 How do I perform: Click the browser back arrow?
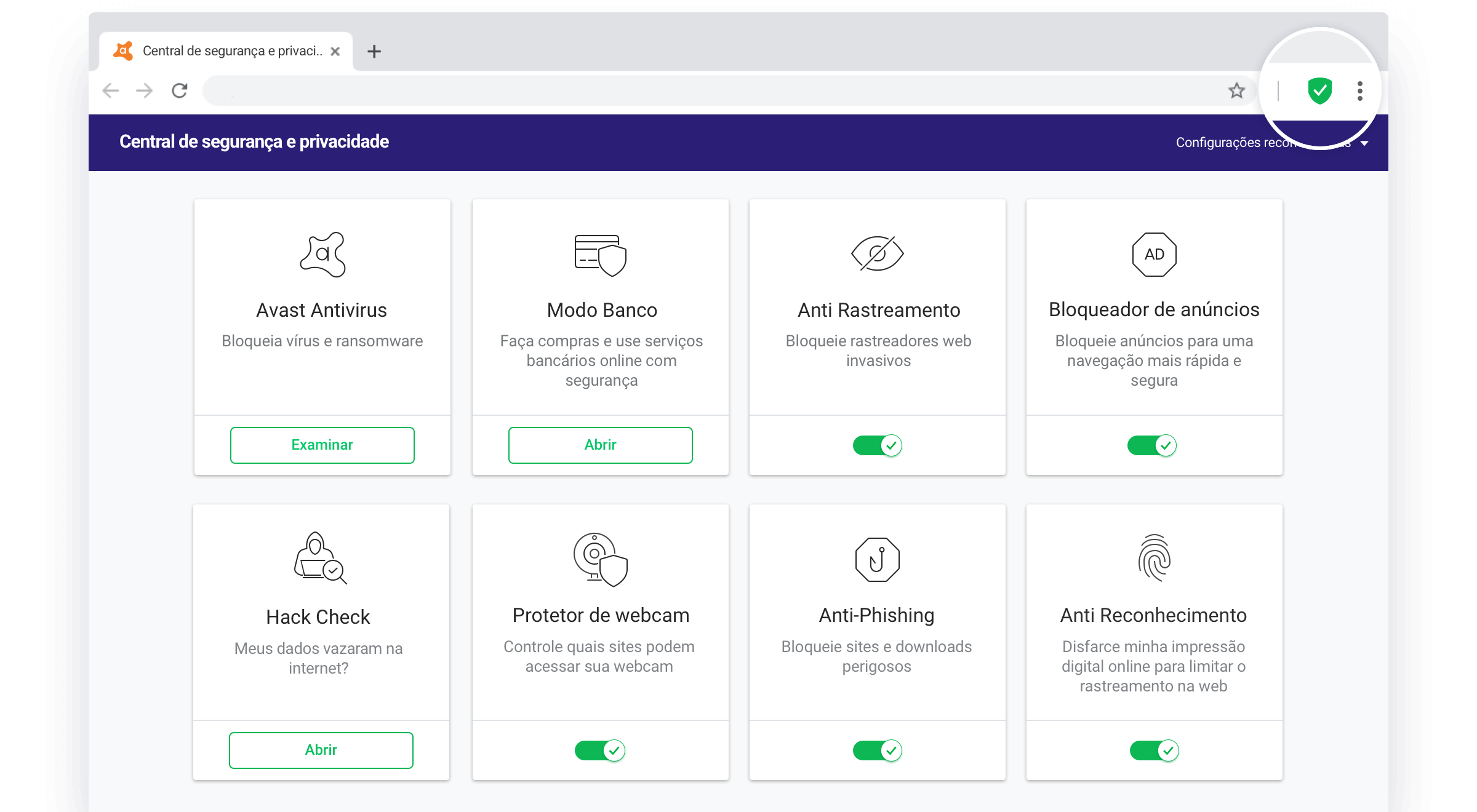pos(111,91)
